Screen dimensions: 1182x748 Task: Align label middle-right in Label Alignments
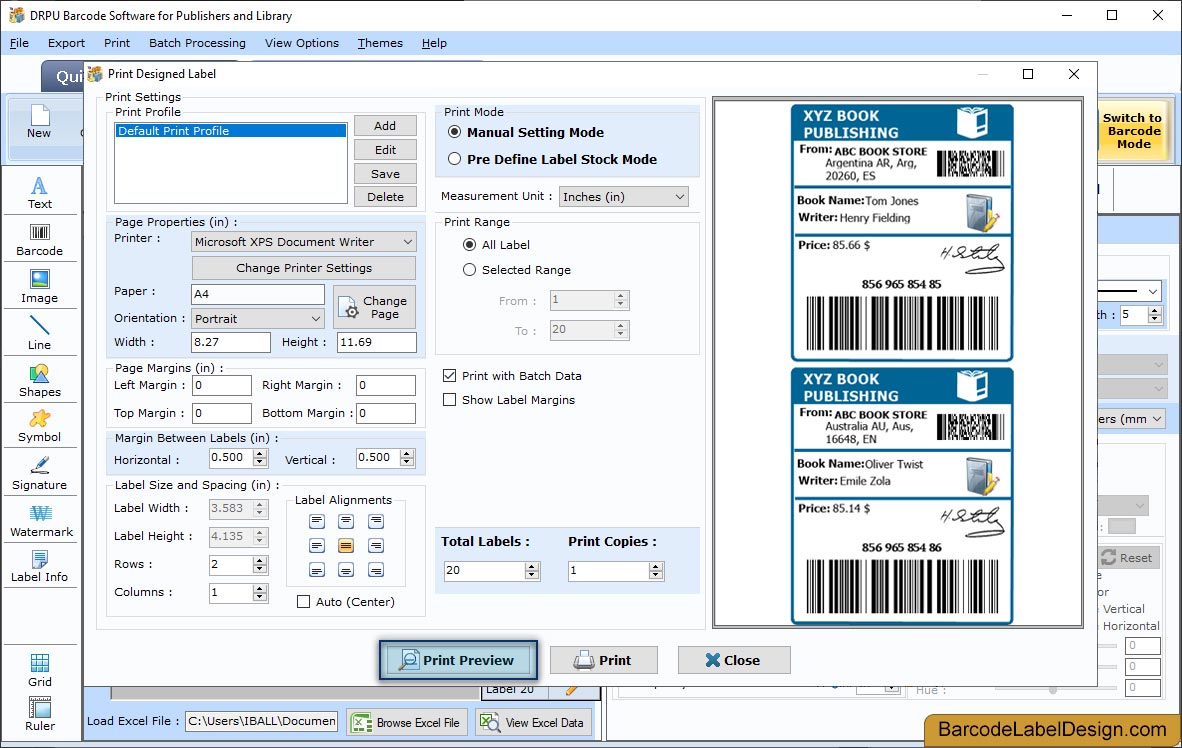(x=375, y=545)
